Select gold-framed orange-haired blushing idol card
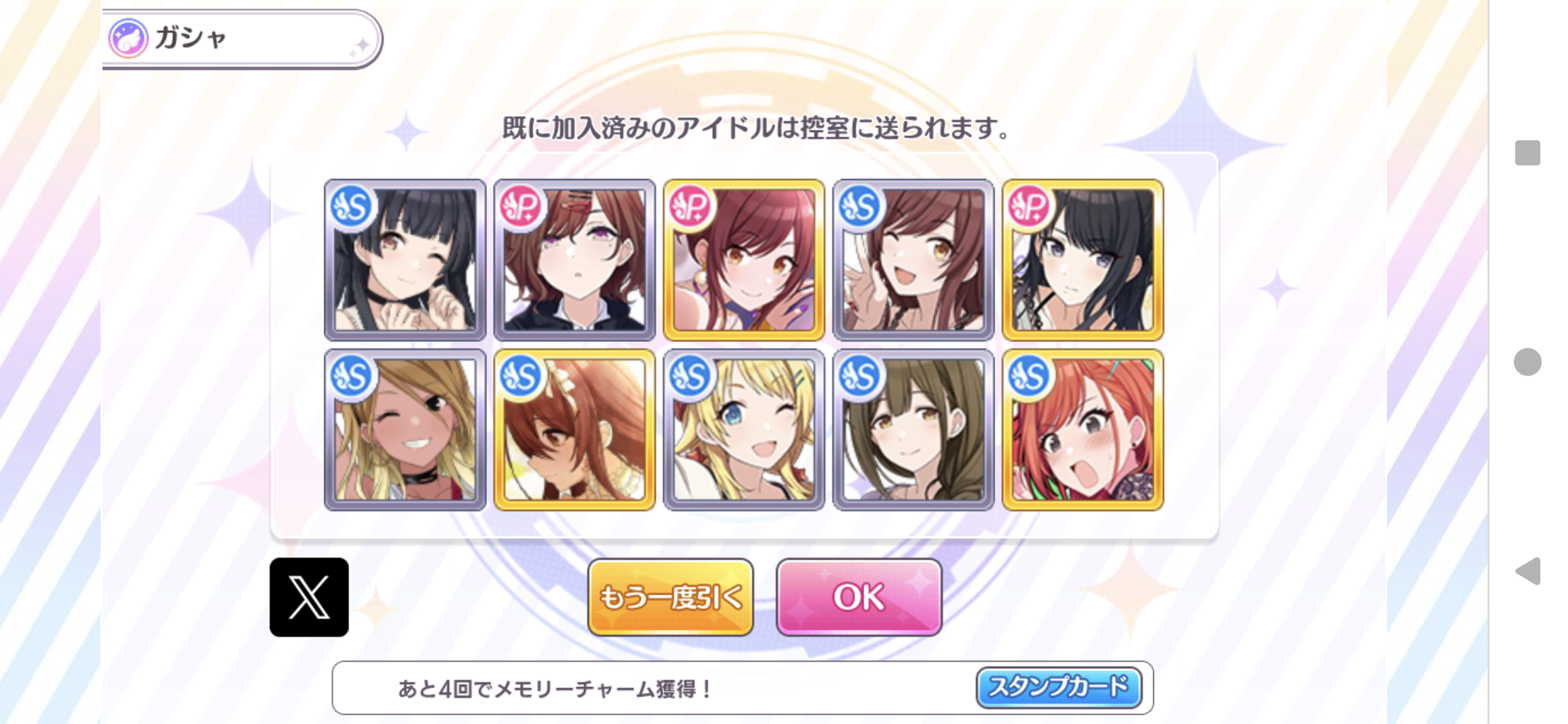Viewport: 1568px width, 724px height. click(1083, 429)
